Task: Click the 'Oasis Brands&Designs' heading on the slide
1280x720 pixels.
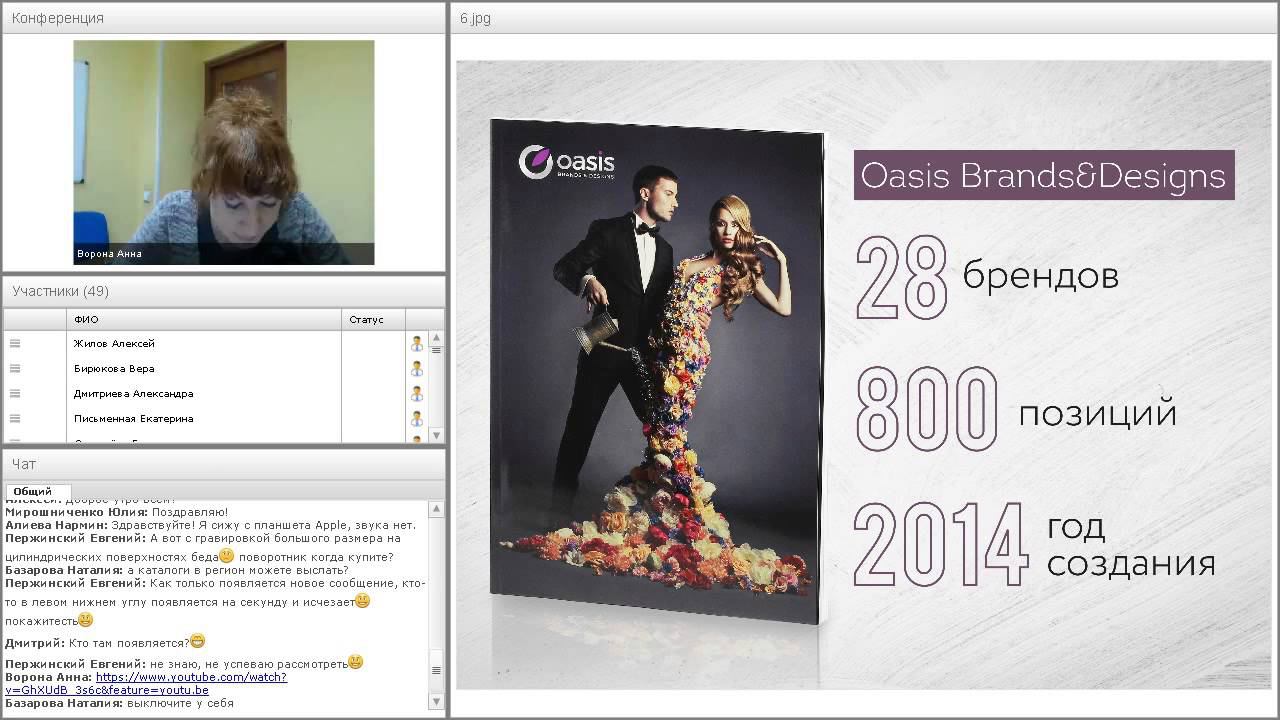Action: (1044, 175)
